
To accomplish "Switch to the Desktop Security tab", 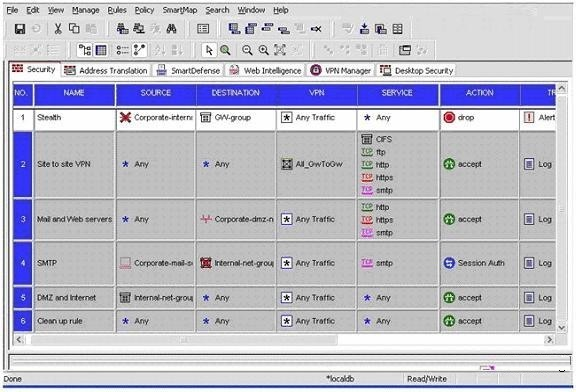I will [417, 71].
